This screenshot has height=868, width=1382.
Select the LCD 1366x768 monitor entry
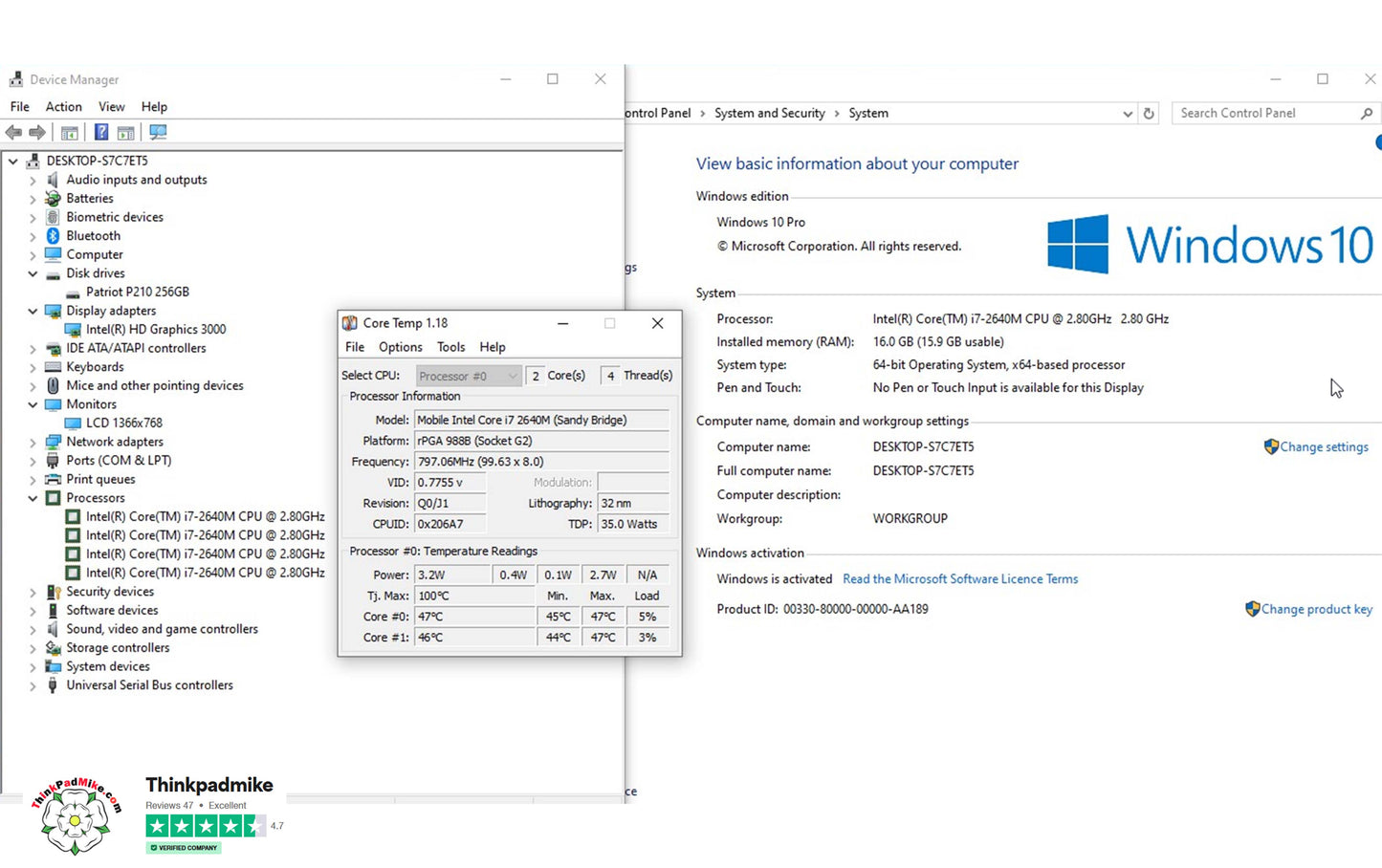124,423
